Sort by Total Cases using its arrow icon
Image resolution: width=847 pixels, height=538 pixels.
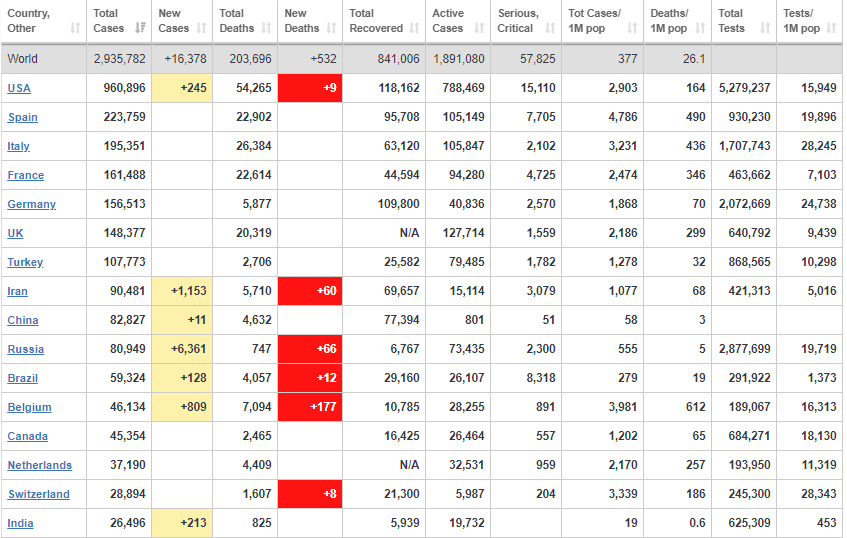coord(139,29)
